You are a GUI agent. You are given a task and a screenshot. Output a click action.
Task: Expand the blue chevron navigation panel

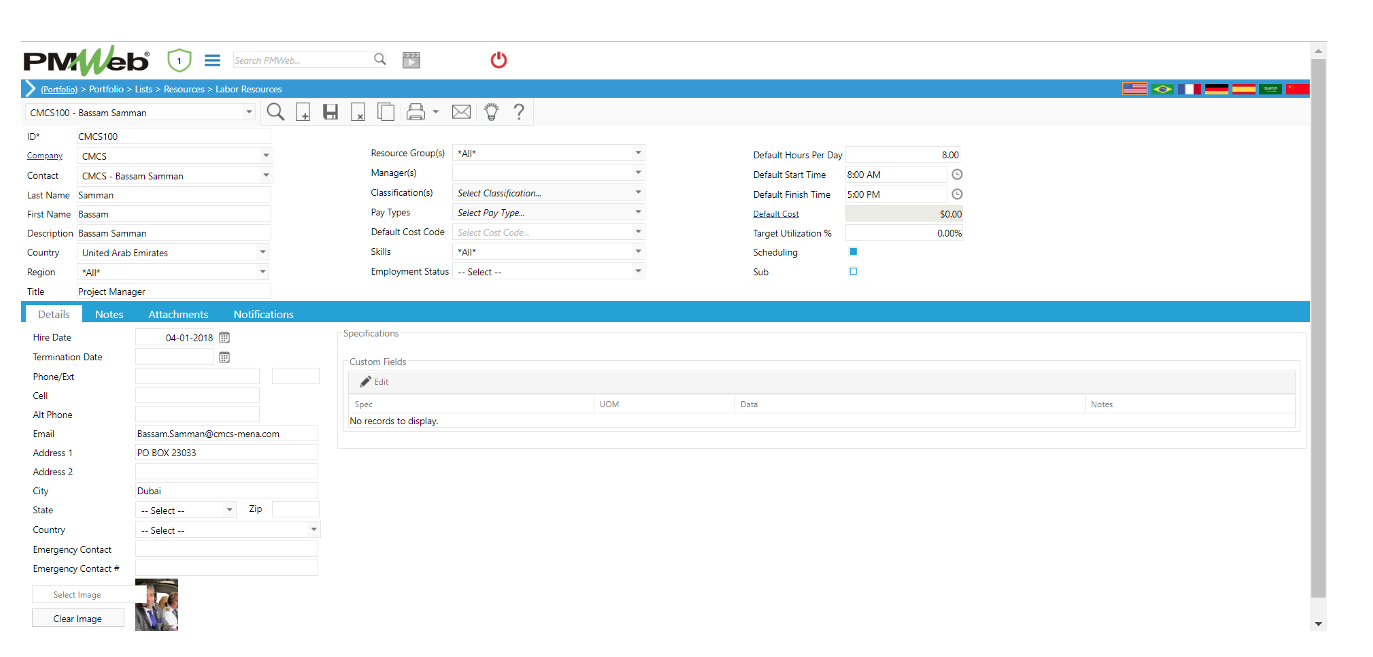tap(29, 89)
